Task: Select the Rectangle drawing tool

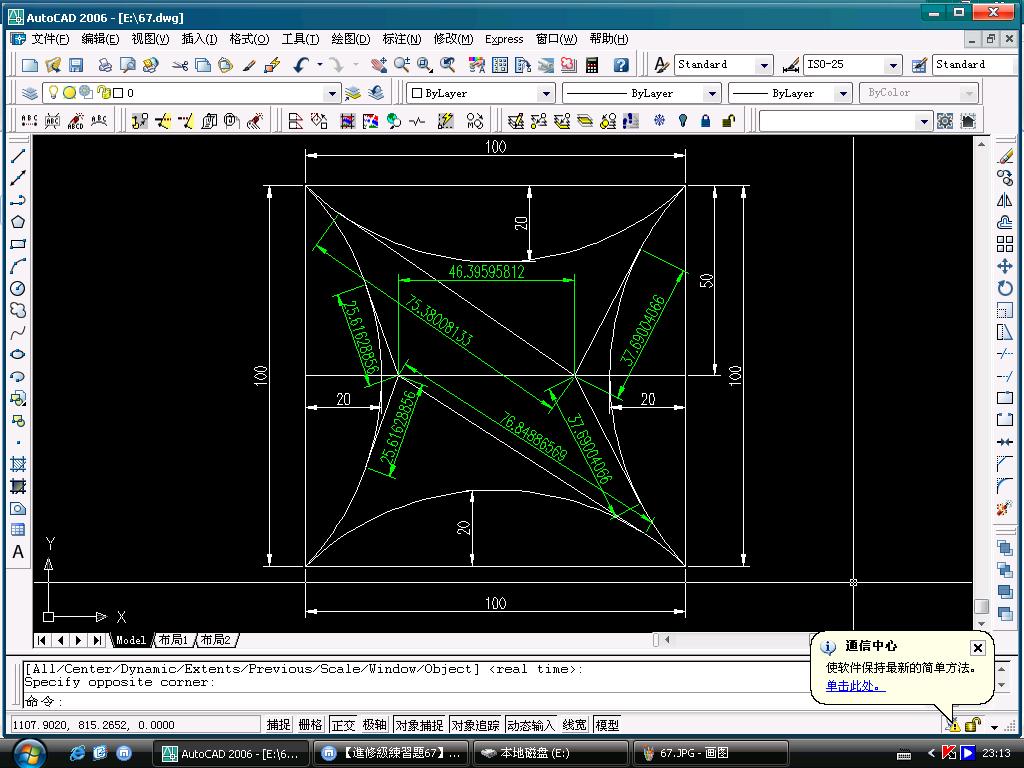Action: pyautogui.click(x=18, y=244)
